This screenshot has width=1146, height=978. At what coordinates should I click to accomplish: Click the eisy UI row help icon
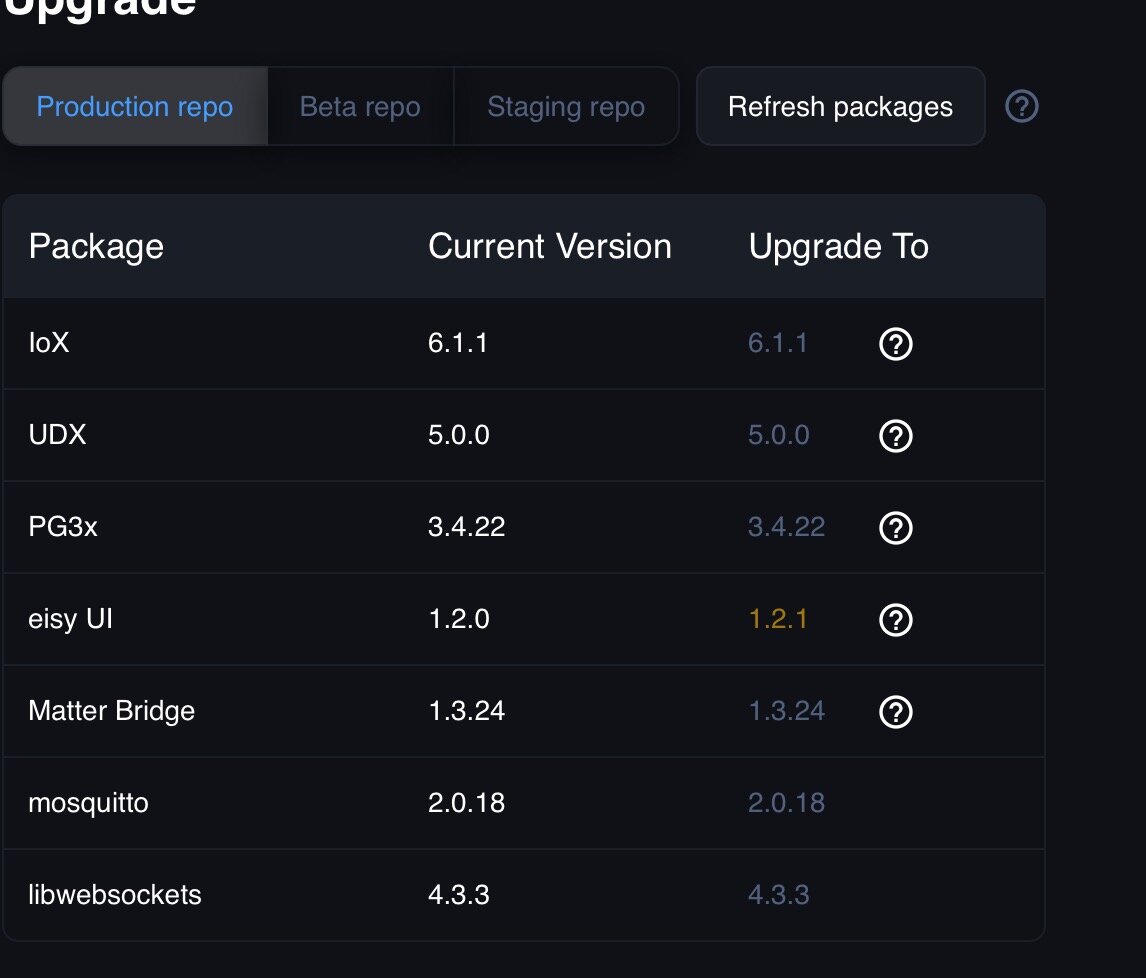pyautogui.click(x=895, y=620)
